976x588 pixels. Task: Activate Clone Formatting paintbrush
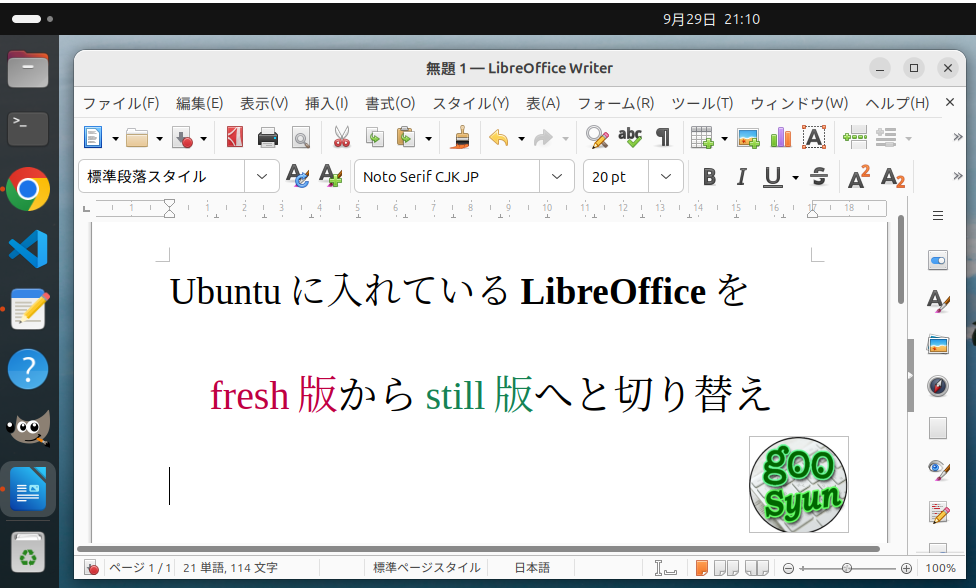[x=461, y=138]
